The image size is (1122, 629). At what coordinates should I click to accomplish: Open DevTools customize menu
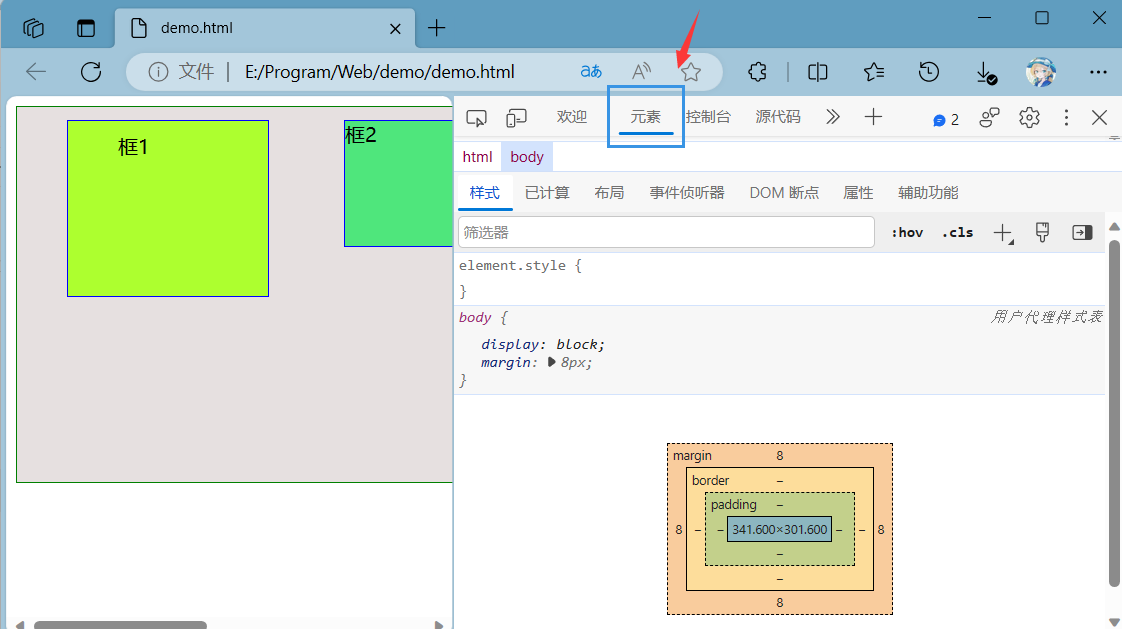(x=1066, y=117)
